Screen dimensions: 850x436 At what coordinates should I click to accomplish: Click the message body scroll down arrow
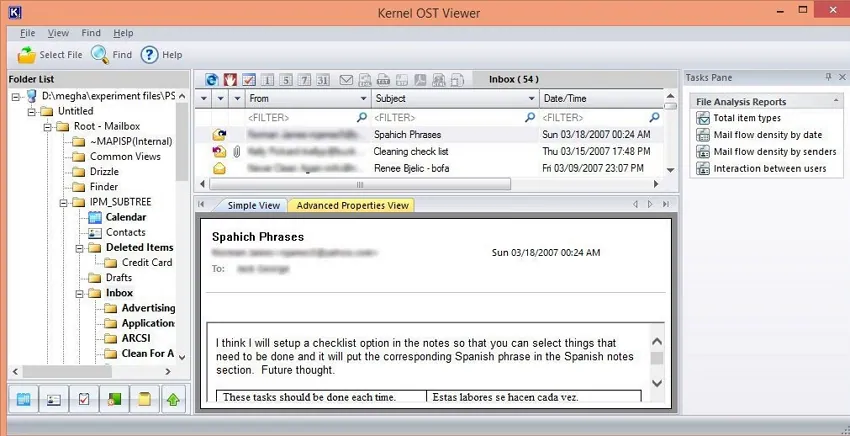point(656,383)
